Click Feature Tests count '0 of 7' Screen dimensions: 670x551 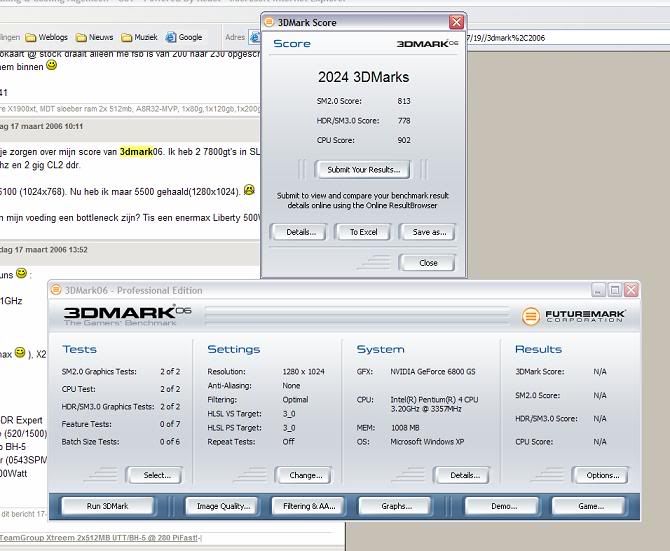(x=170, y=424)
